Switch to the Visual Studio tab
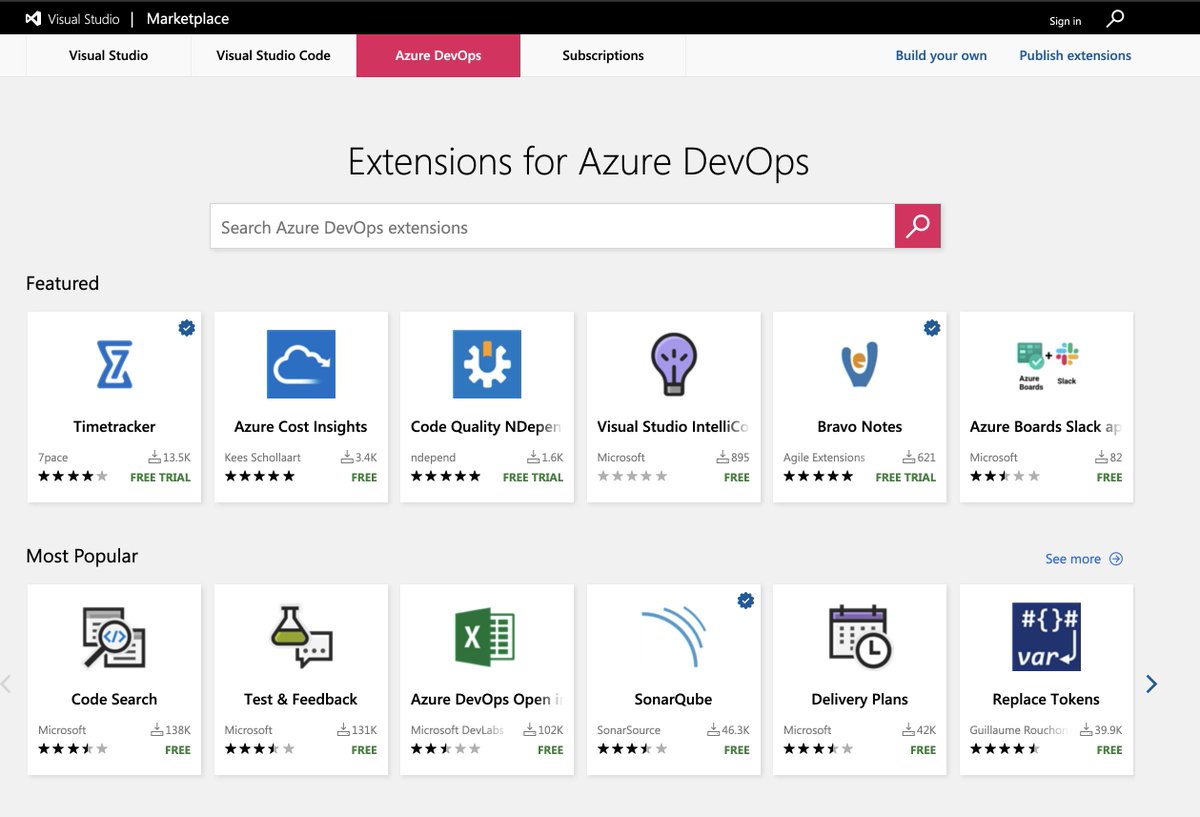This screenshot has width=1200, height=817. click(108, 56)
